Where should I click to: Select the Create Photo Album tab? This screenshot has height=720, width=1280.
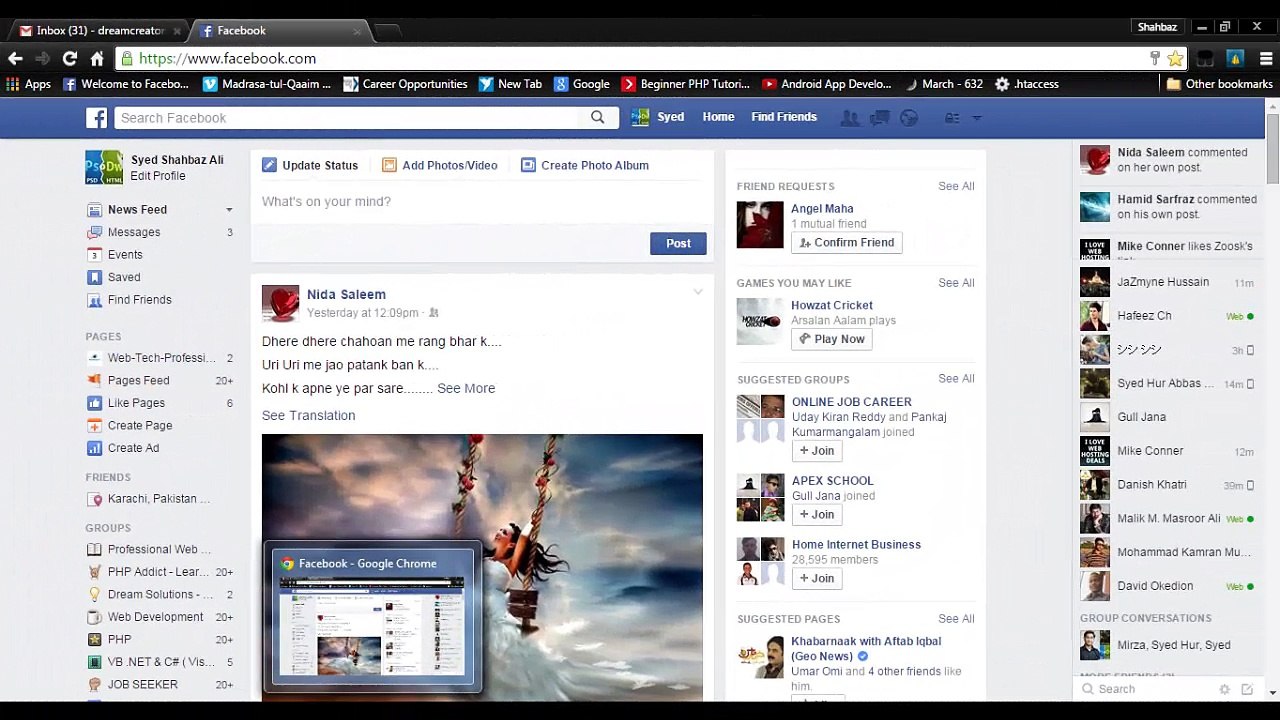click(585, 165)
